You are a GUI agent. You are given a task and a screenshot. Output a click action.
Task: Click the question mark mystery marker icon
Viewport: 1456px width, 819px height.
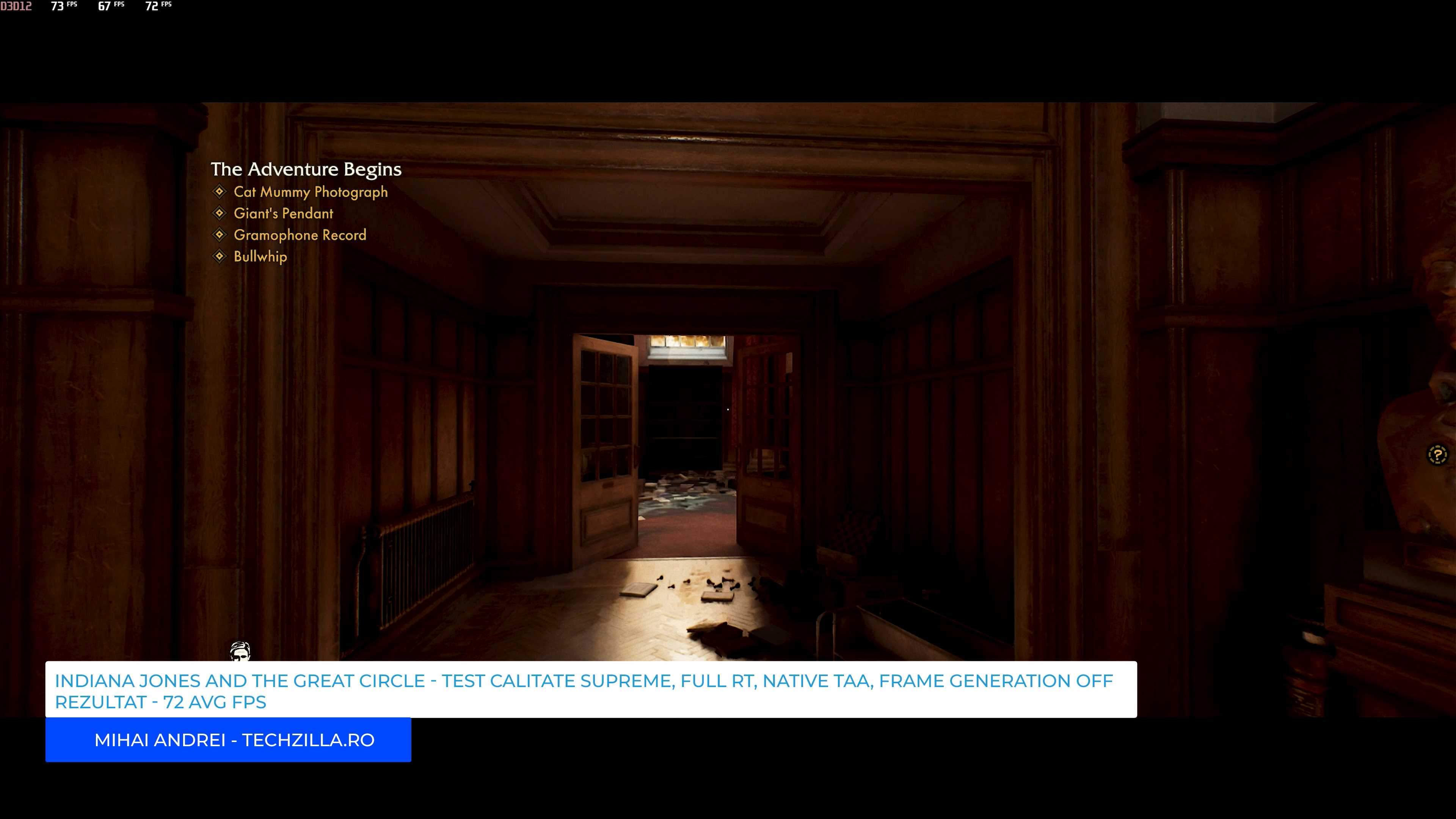tap(1437, 455)
